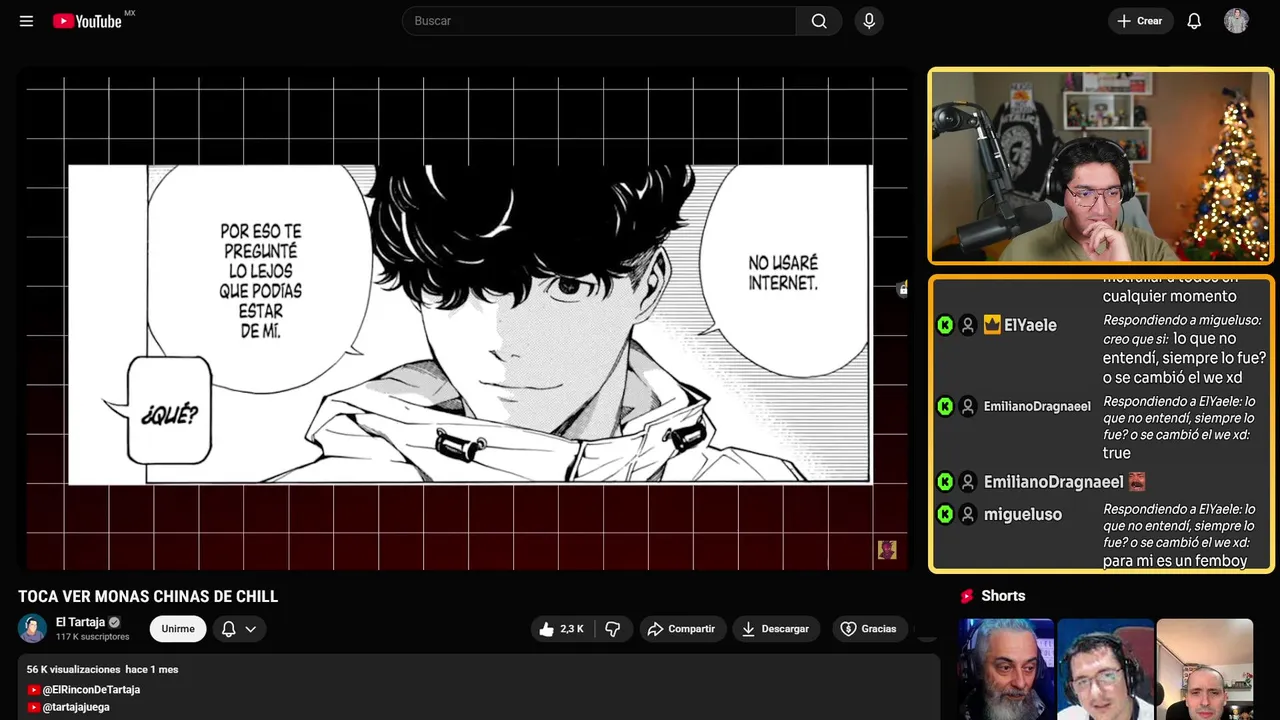Click the 56 K visualizaciones text
The image size is (1280, 720).
(x=73, y=669)
